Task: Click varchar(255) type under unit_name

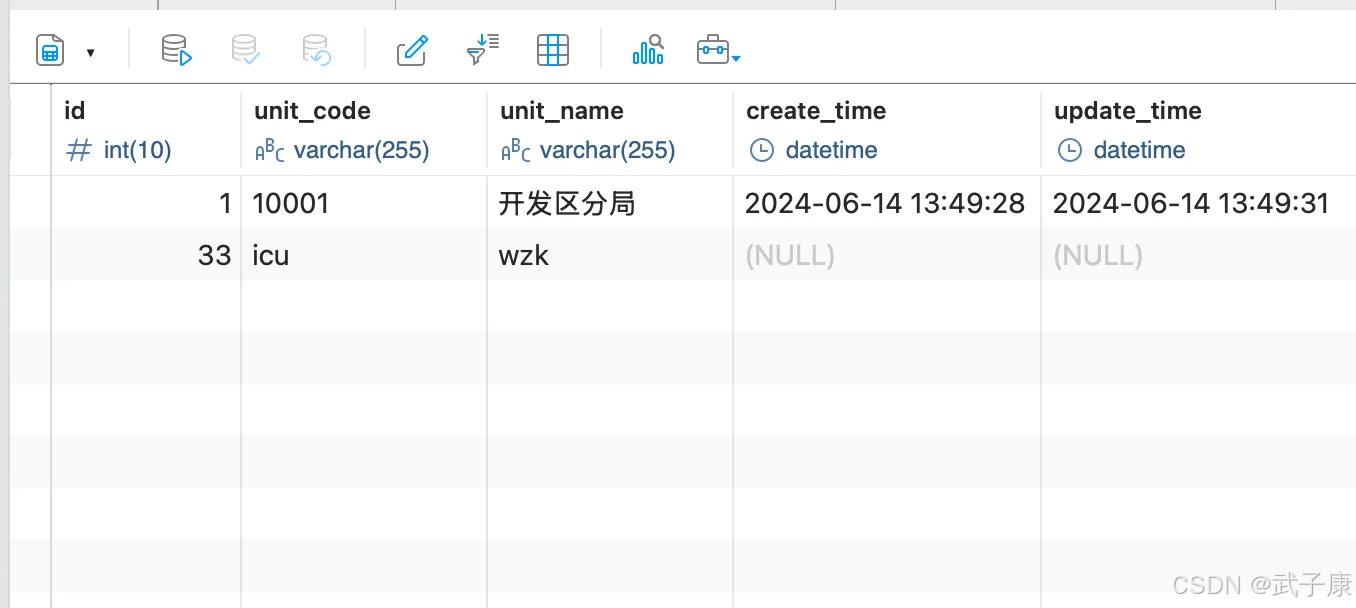Action: [588, 151]
